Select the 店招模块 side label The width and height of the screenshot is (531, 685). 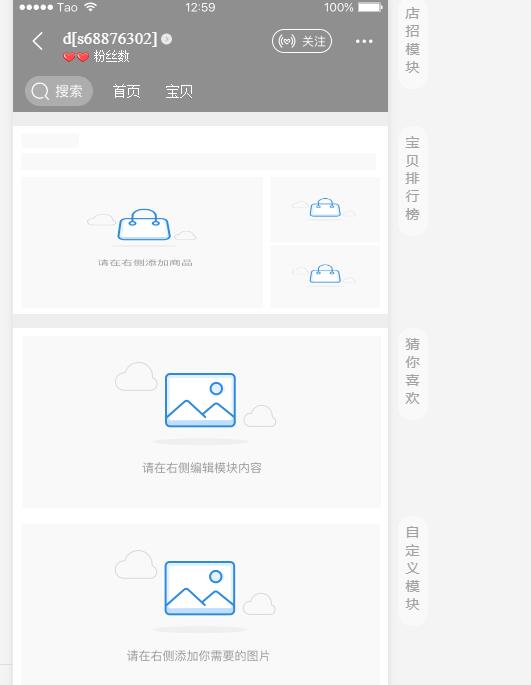[412, 40]
